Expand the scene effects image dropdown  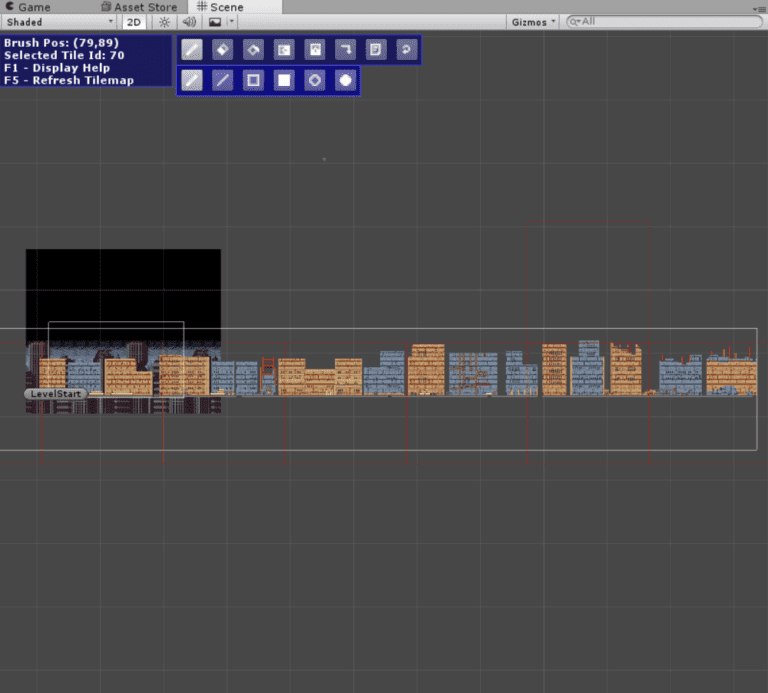pos(231,22)
